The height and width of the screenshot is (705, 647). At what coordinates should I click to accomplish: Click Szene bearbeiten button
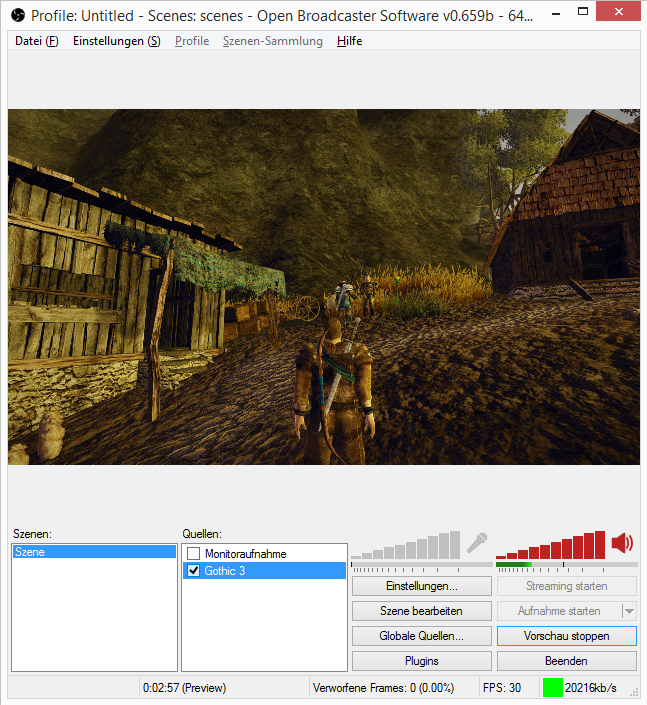pos(422,611)
